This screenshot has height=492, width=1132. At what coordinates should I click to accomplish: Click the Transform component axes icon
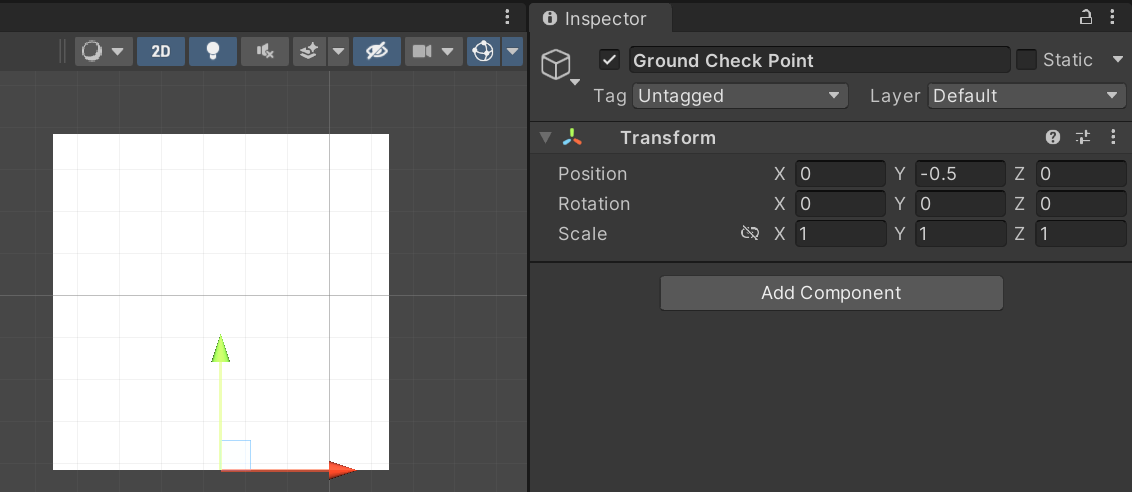point(572,137)
